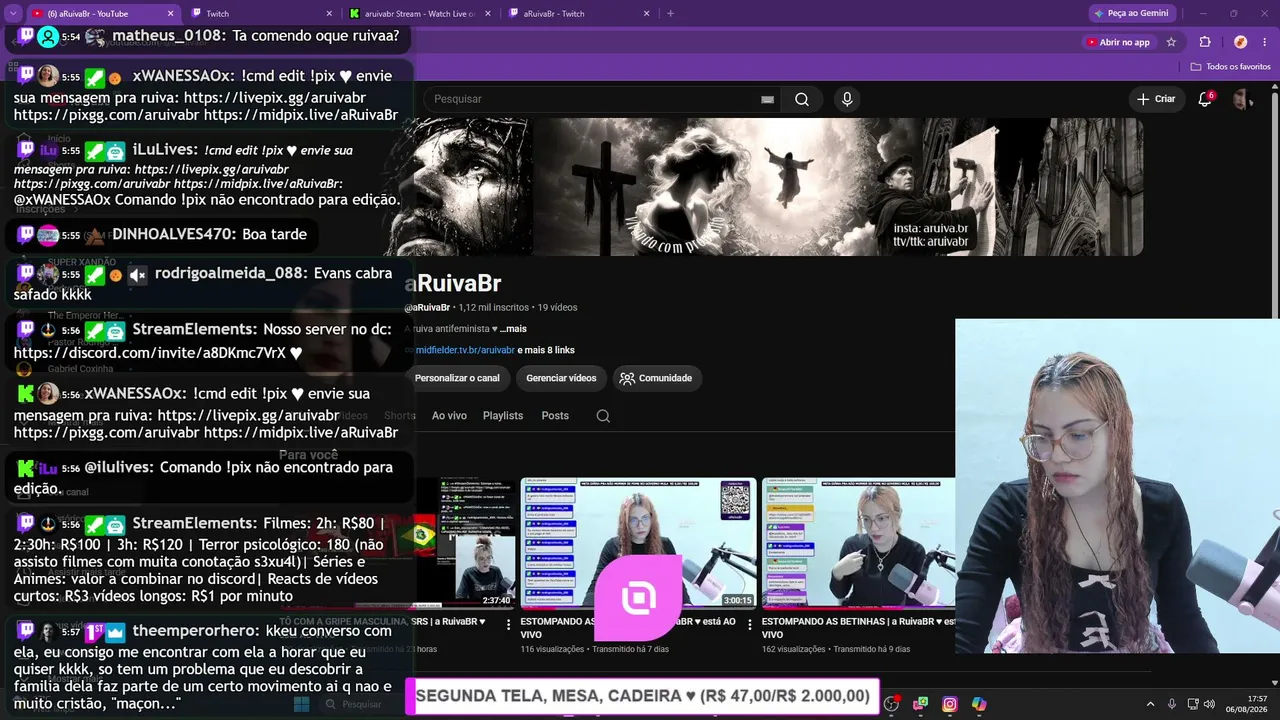
Task: Open the Posts channel tab
Action: 555,416
